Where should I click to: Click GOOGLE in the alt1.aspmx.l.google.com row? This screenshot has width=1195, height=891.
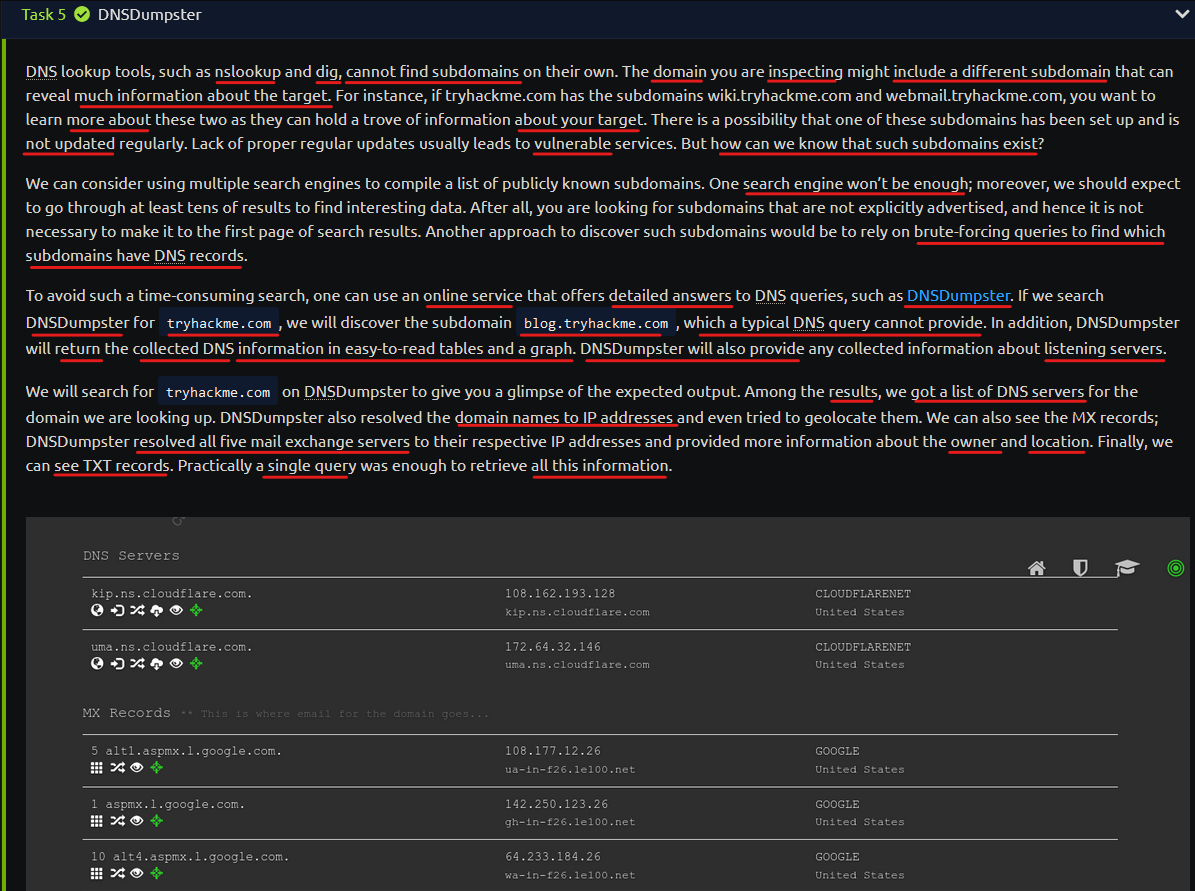[837, 752]
